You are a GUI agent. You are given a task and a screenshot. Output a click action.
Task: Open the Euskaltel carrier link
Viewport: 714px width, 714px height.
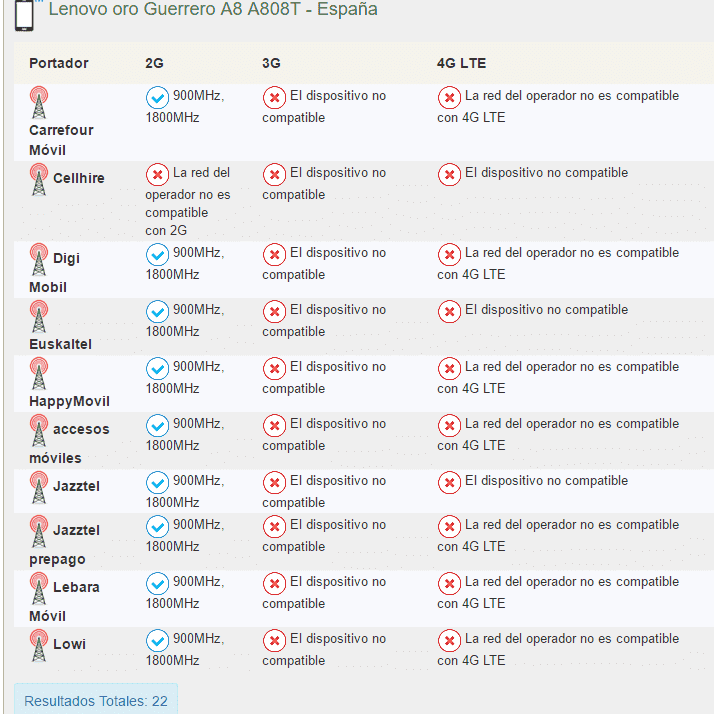pyautogui.click(x=61, y=344)
